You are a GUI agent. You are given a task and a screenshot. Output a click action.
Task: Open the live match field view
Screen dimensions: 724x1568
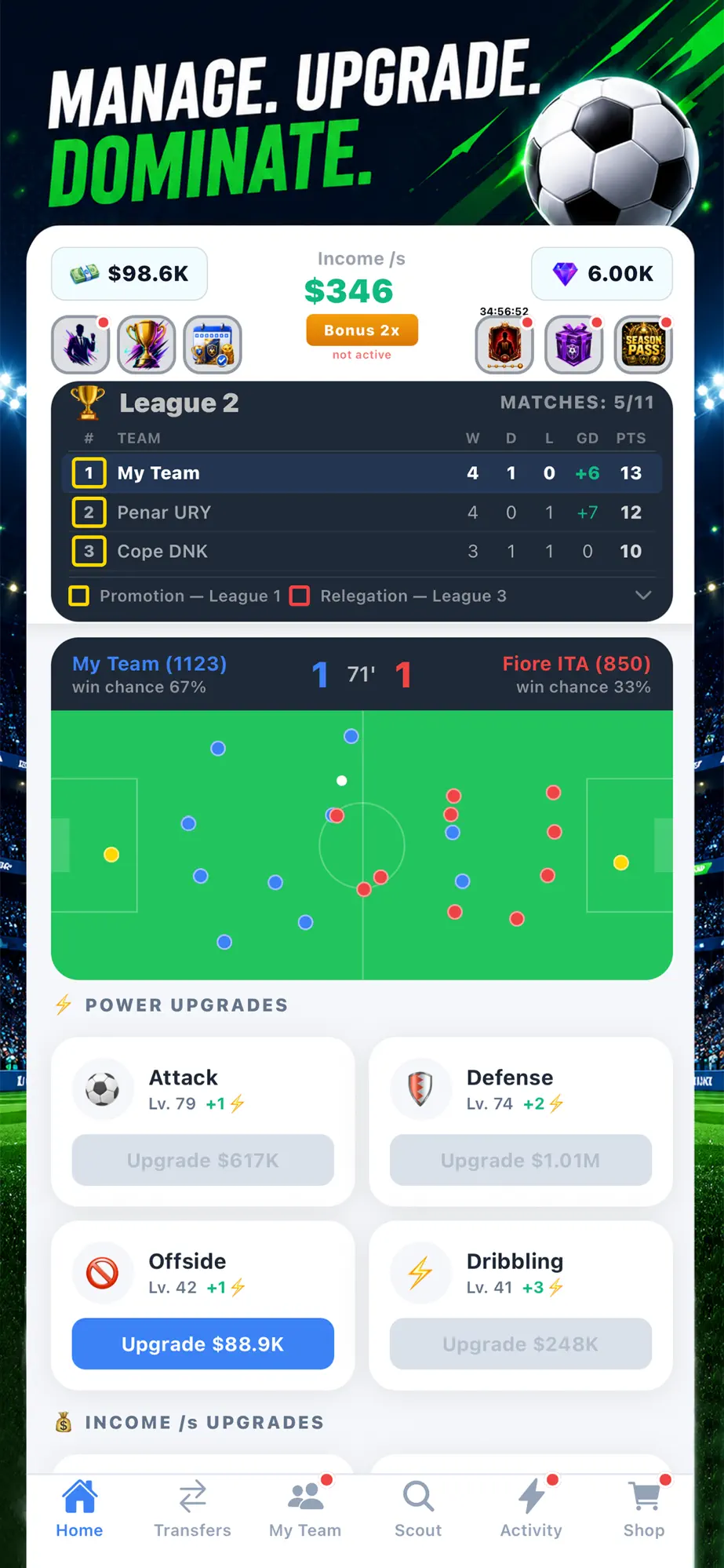click(x=362, y=845)
